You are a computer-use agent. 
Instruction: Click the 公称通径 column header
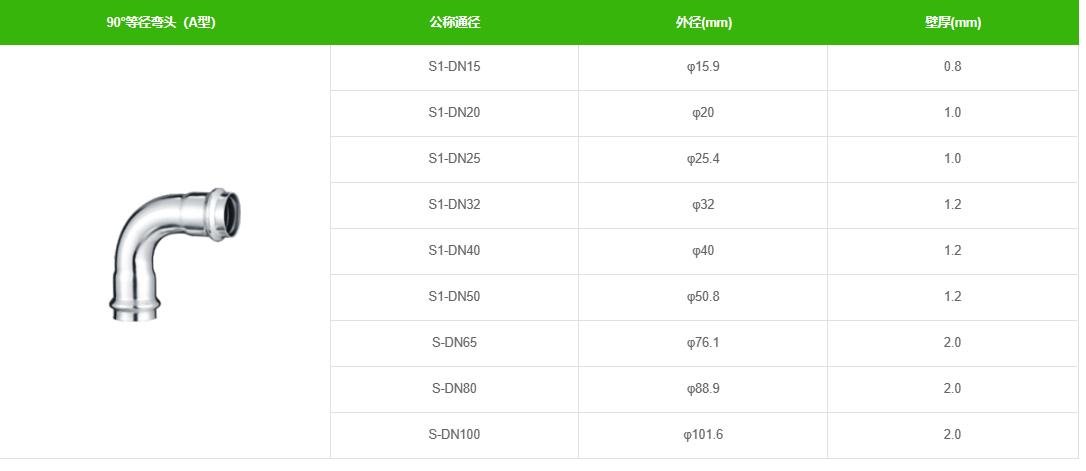(454, 23)
